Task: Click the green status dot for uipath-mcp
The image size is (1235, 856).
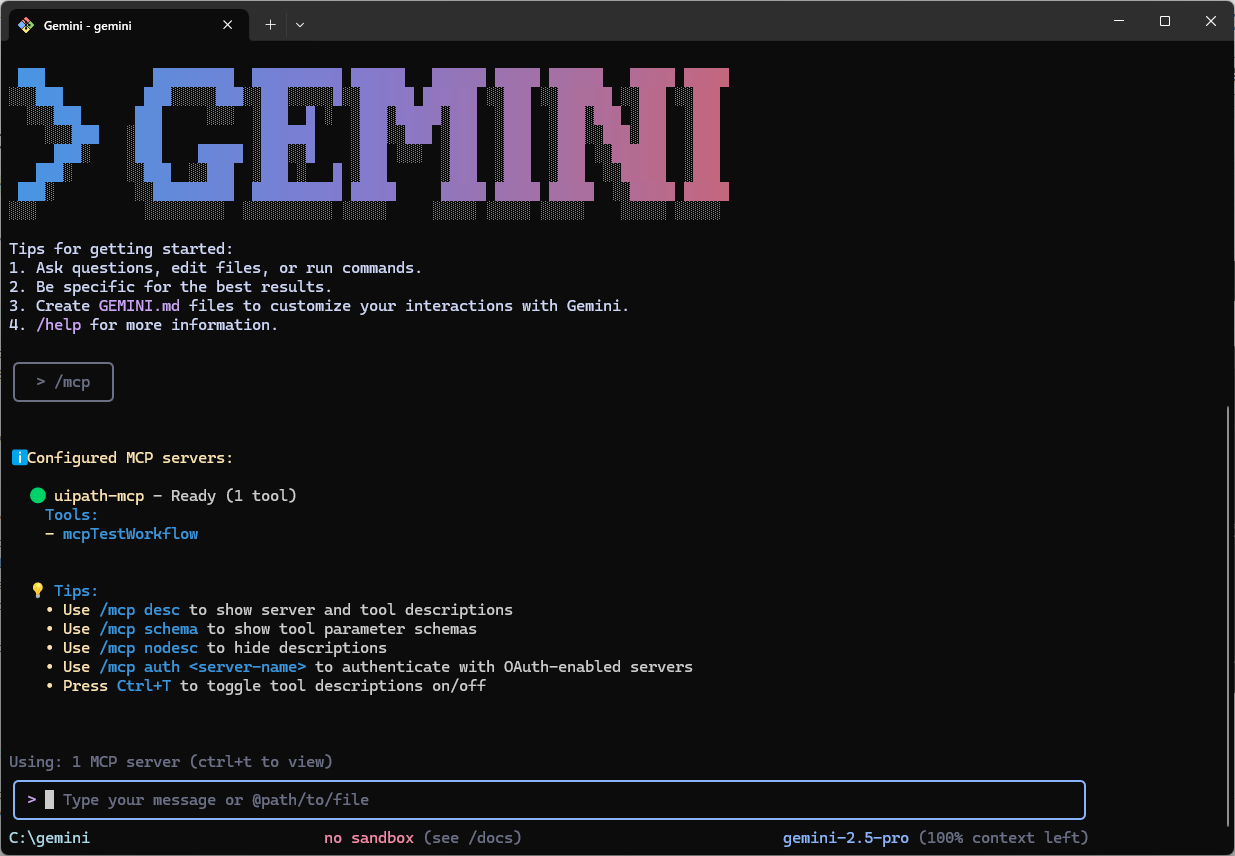Action: 38,495
